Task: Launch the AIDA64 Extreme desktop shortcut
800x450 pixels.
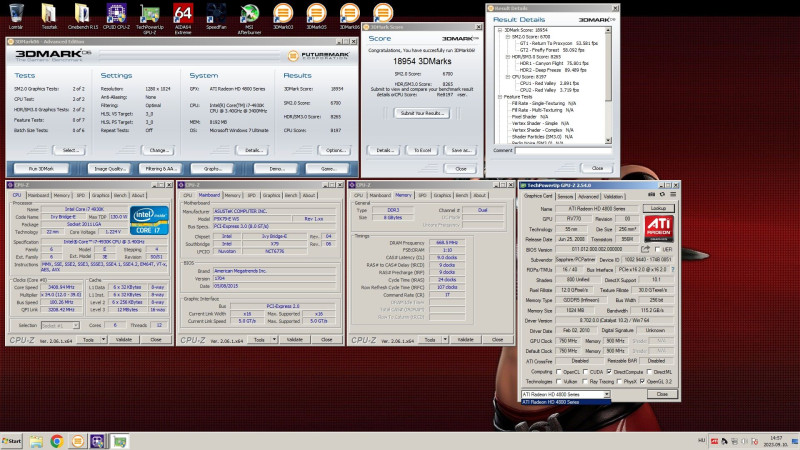Action: click(x=183, y=18)
